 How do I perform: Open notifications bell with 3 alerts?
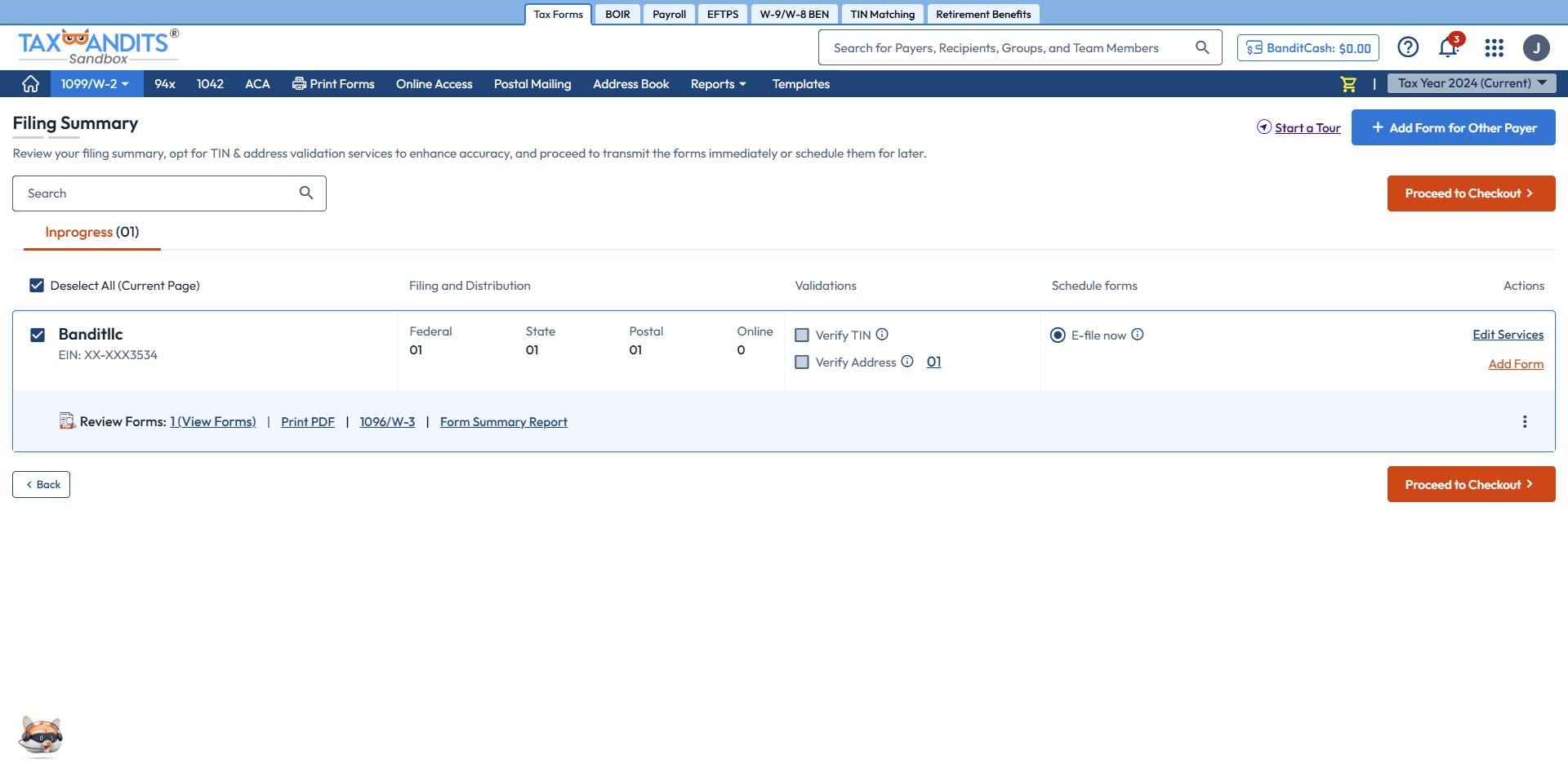[x=1448, y=48]
